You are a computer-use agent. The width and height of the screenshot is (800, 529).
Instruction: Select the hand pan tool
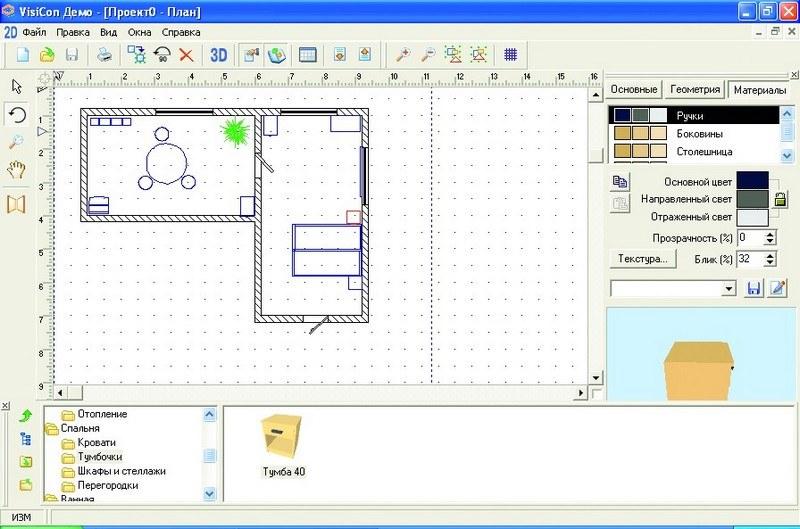pos(16,167)
